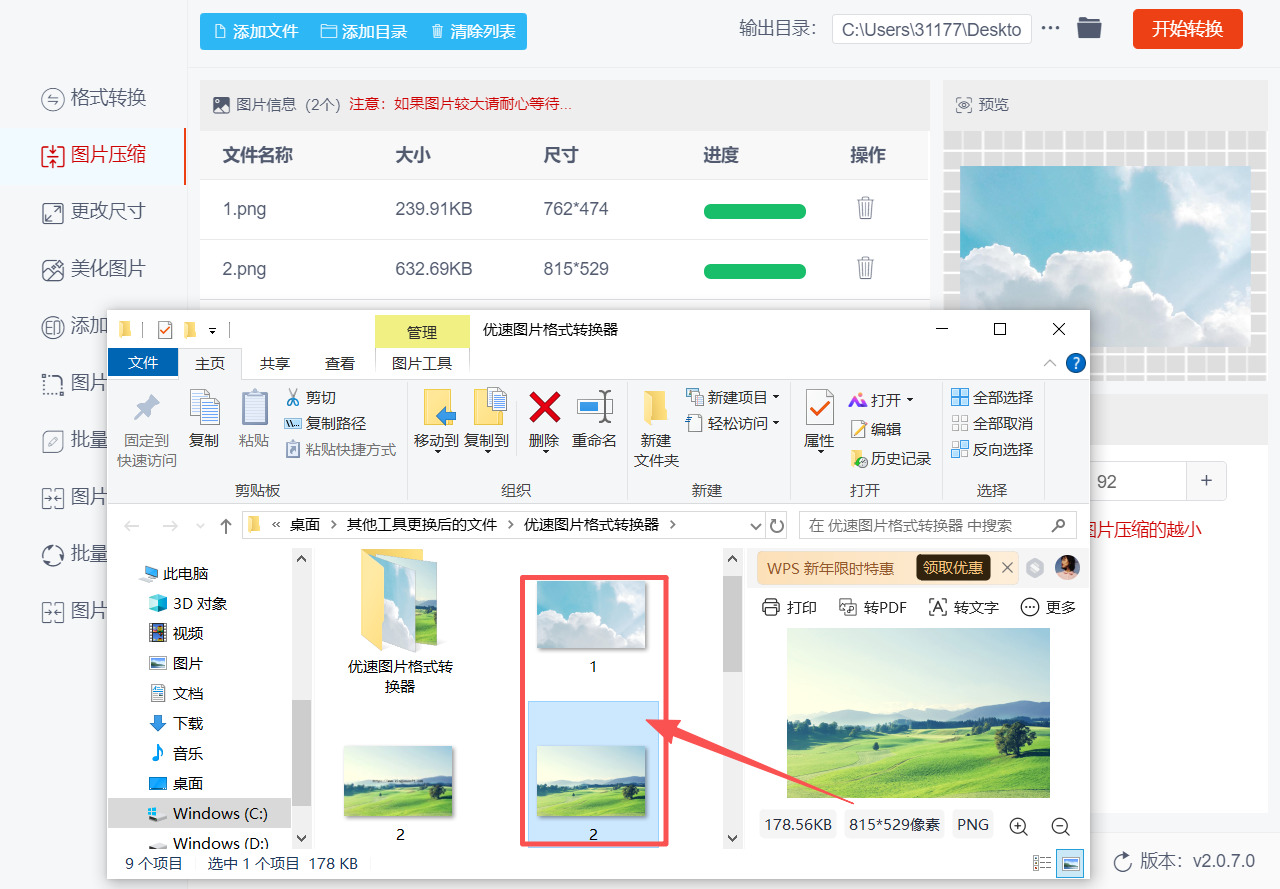The height and width of the screenshot is (889, 1280).
Task: Click the three-dot browse output path button
Action: coord(1050,28)
